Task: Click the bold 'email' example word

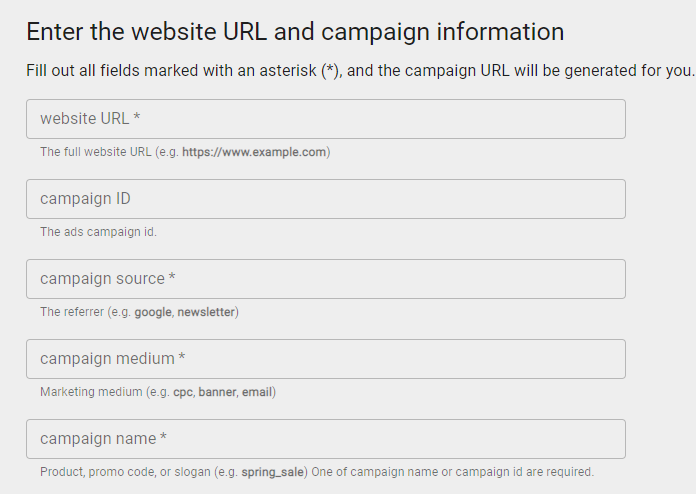Action: click(257, 392)
